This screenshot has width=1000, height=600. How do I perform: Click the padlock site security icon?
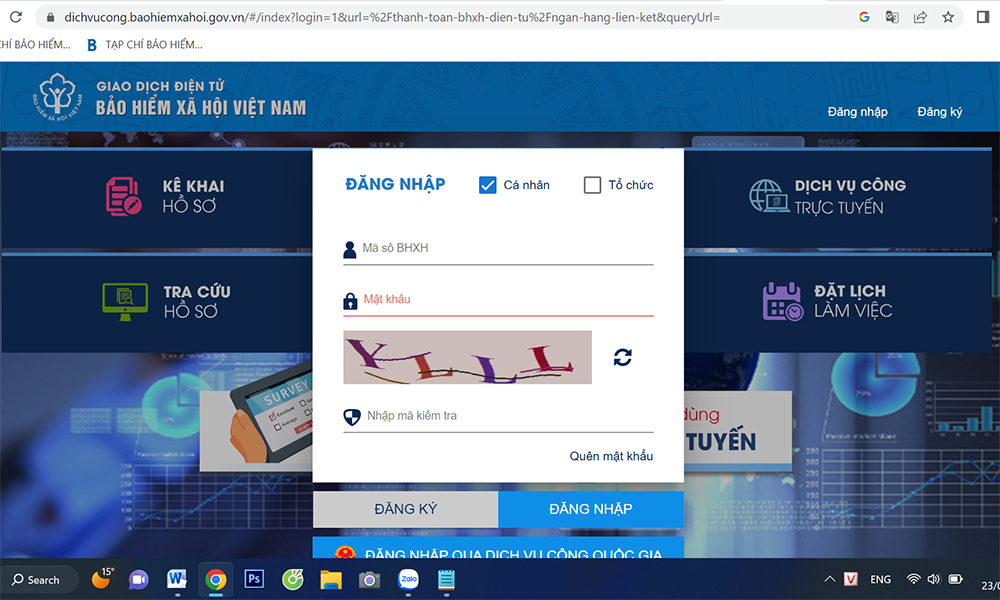coord(50,17)
